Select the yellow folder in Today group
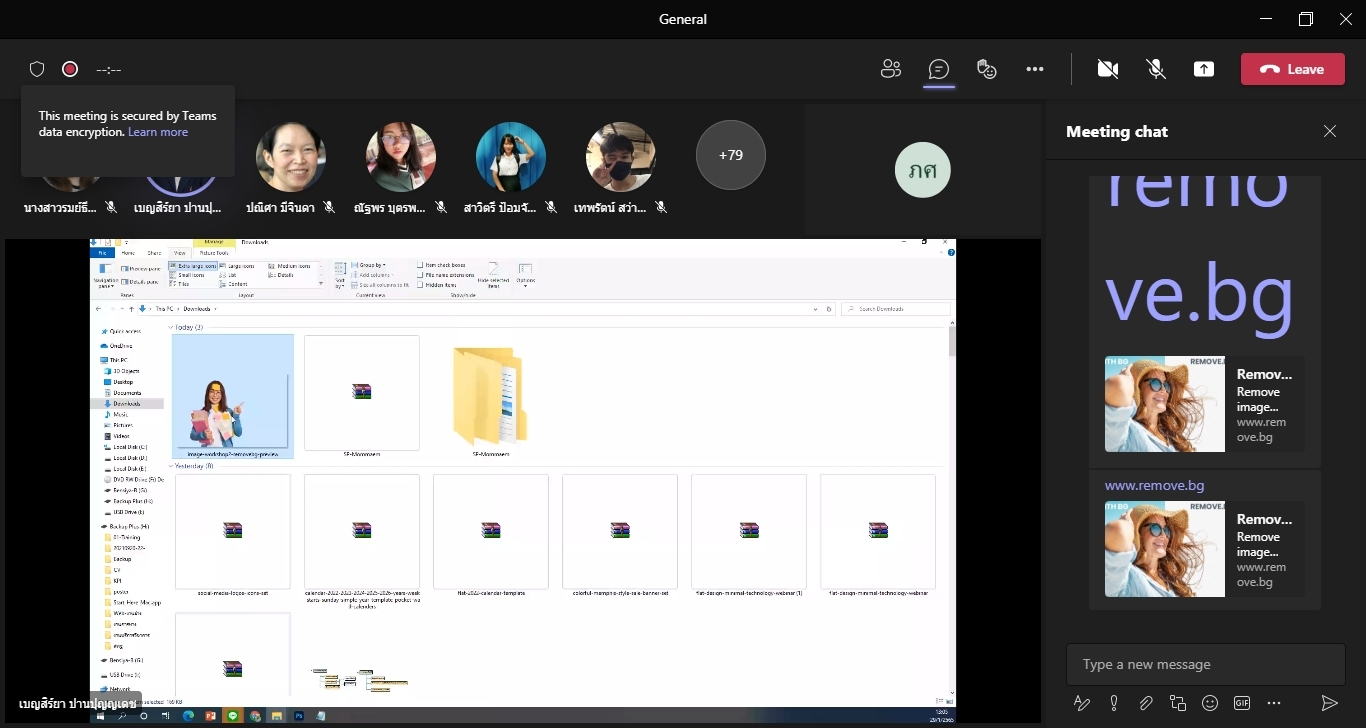 (x=490, y=396)
